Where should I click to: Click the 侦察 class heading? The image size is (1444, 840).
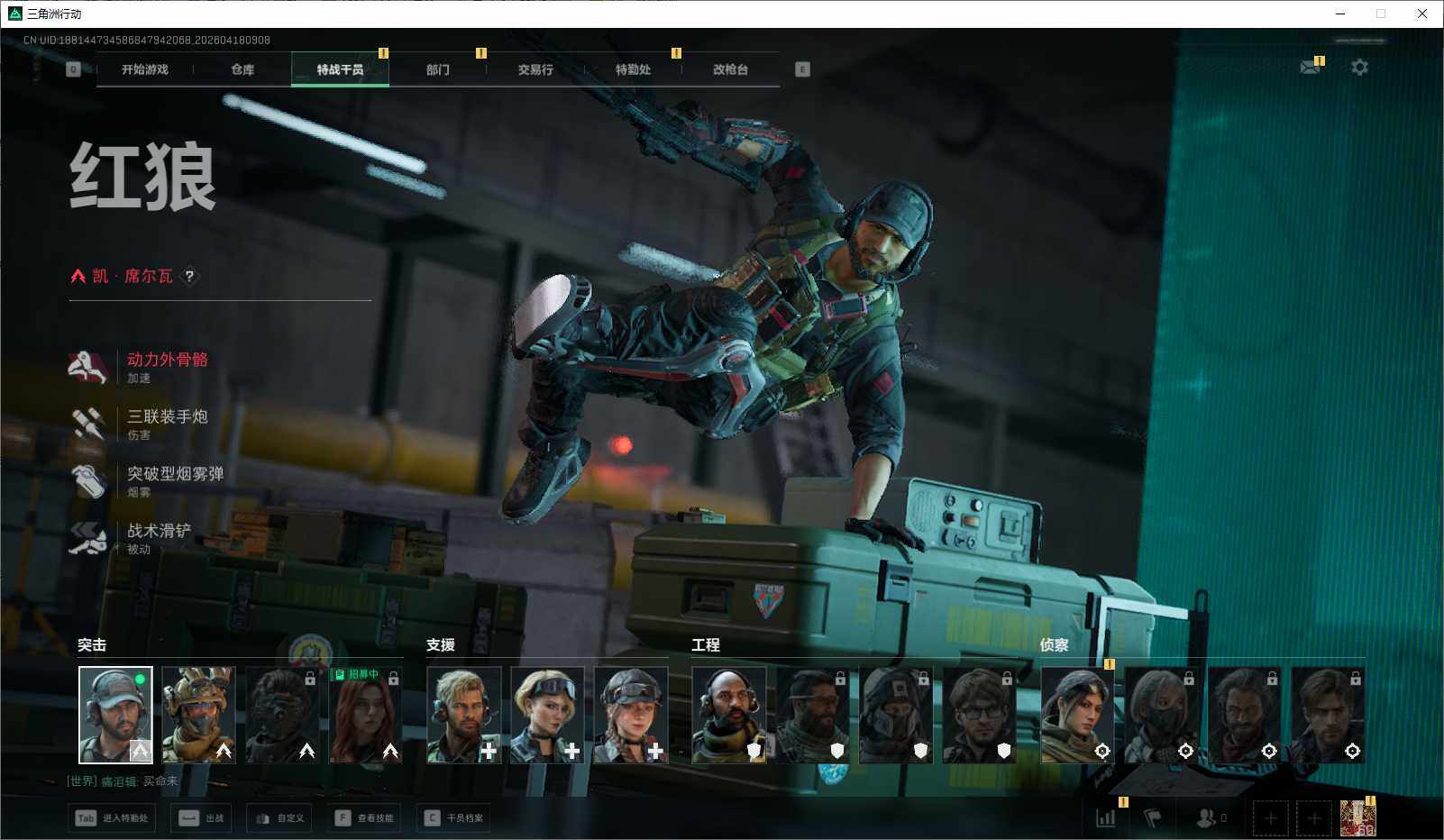(1055, 645)
